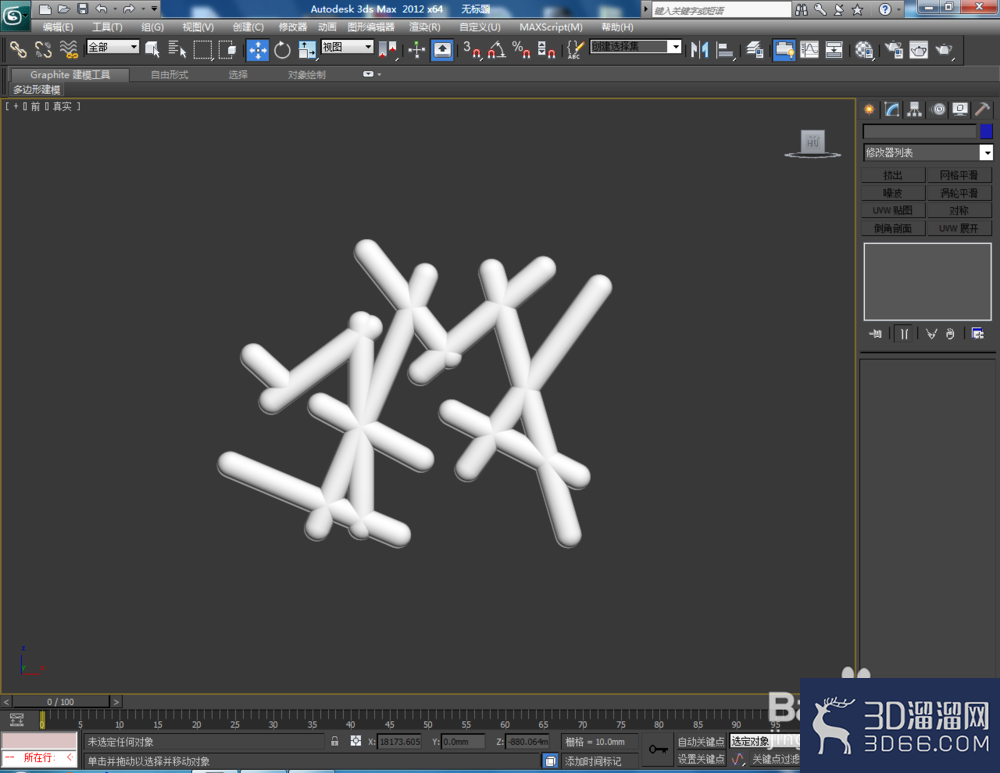Select the Select and Link chain tool
This screenshot has height=773, width=1000.
(x=18, y=50)
